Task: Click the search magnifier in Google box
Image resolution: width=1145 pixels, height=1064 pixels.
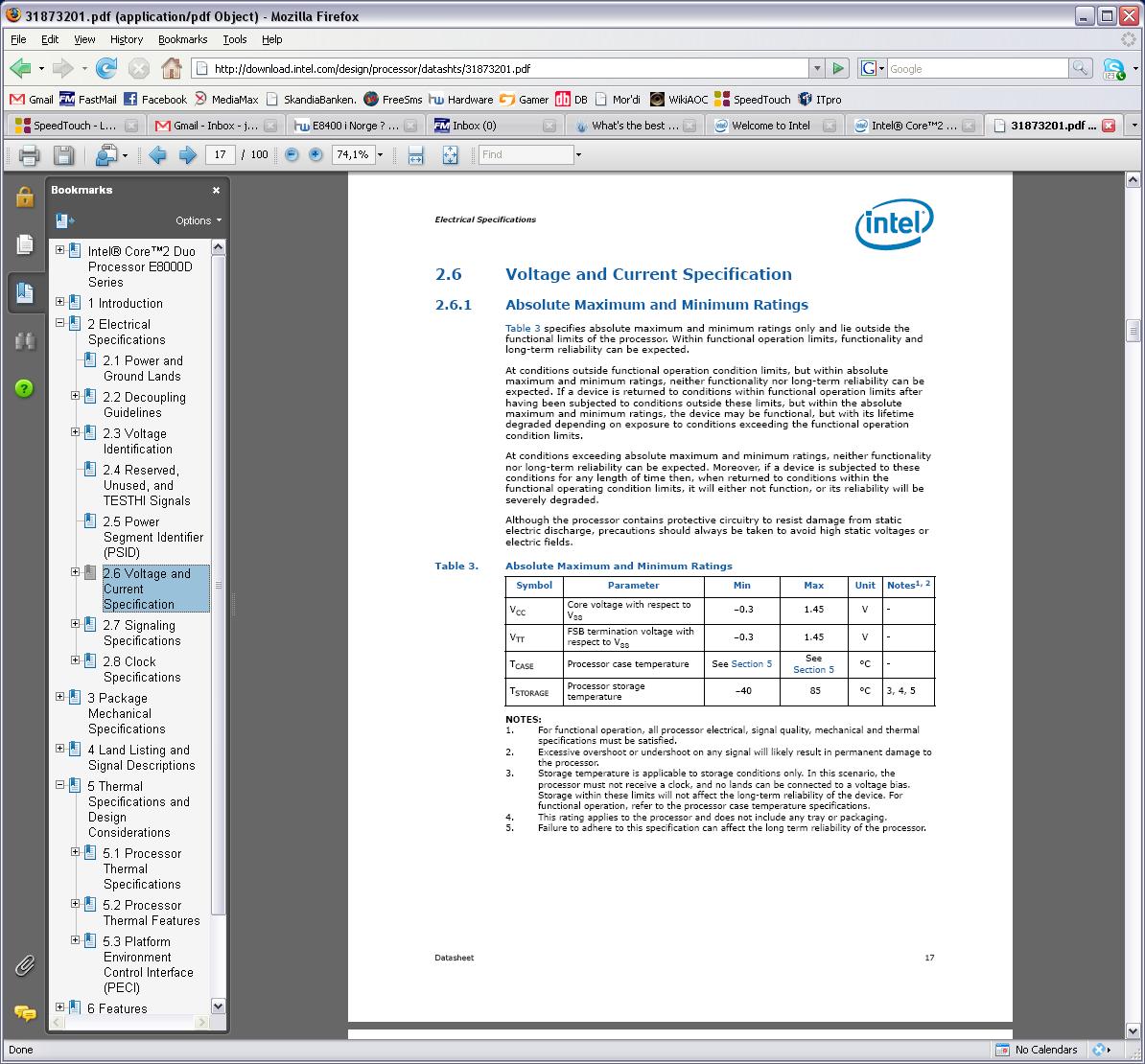Action: [x=1080, y=69]
